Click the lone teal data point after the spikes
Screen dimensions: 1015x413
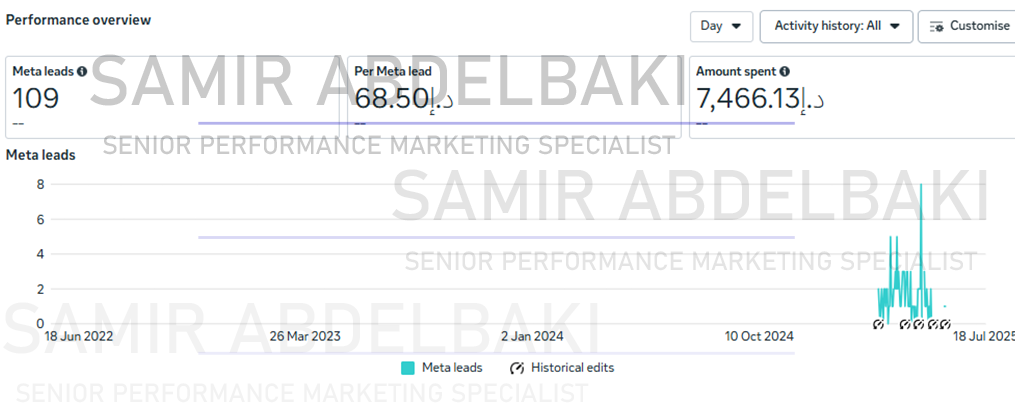pos(945,306)
